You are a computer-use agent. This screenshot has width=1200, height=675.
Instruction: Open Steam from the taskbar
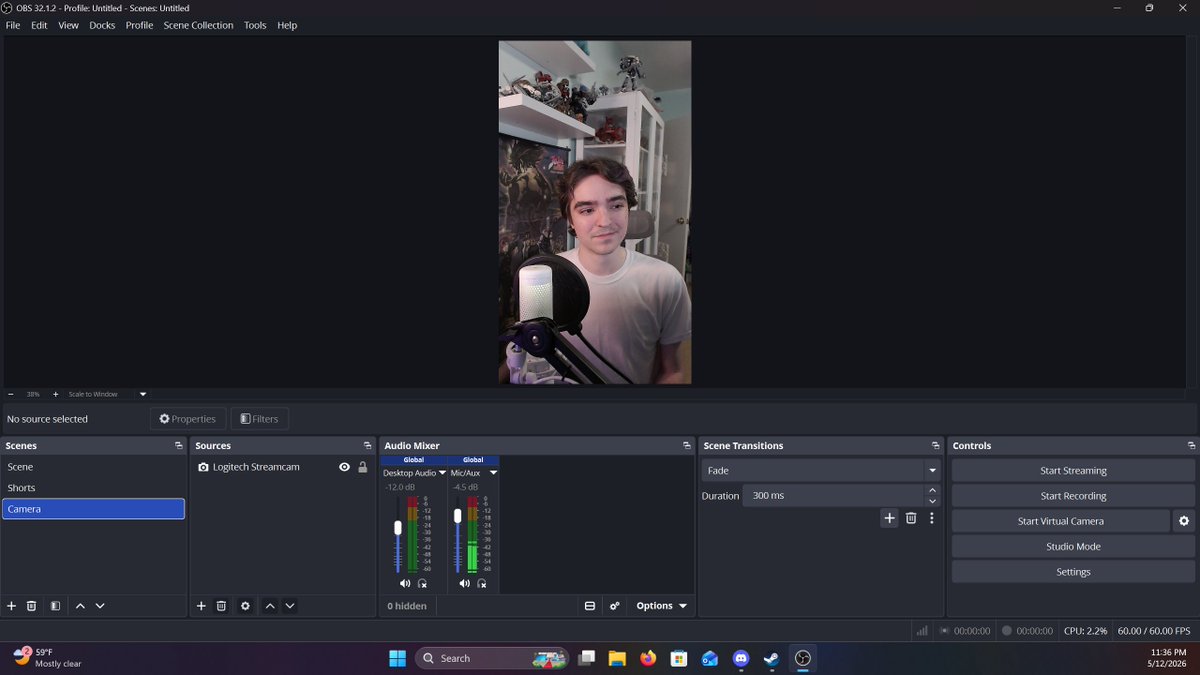(x=771, y=658)
